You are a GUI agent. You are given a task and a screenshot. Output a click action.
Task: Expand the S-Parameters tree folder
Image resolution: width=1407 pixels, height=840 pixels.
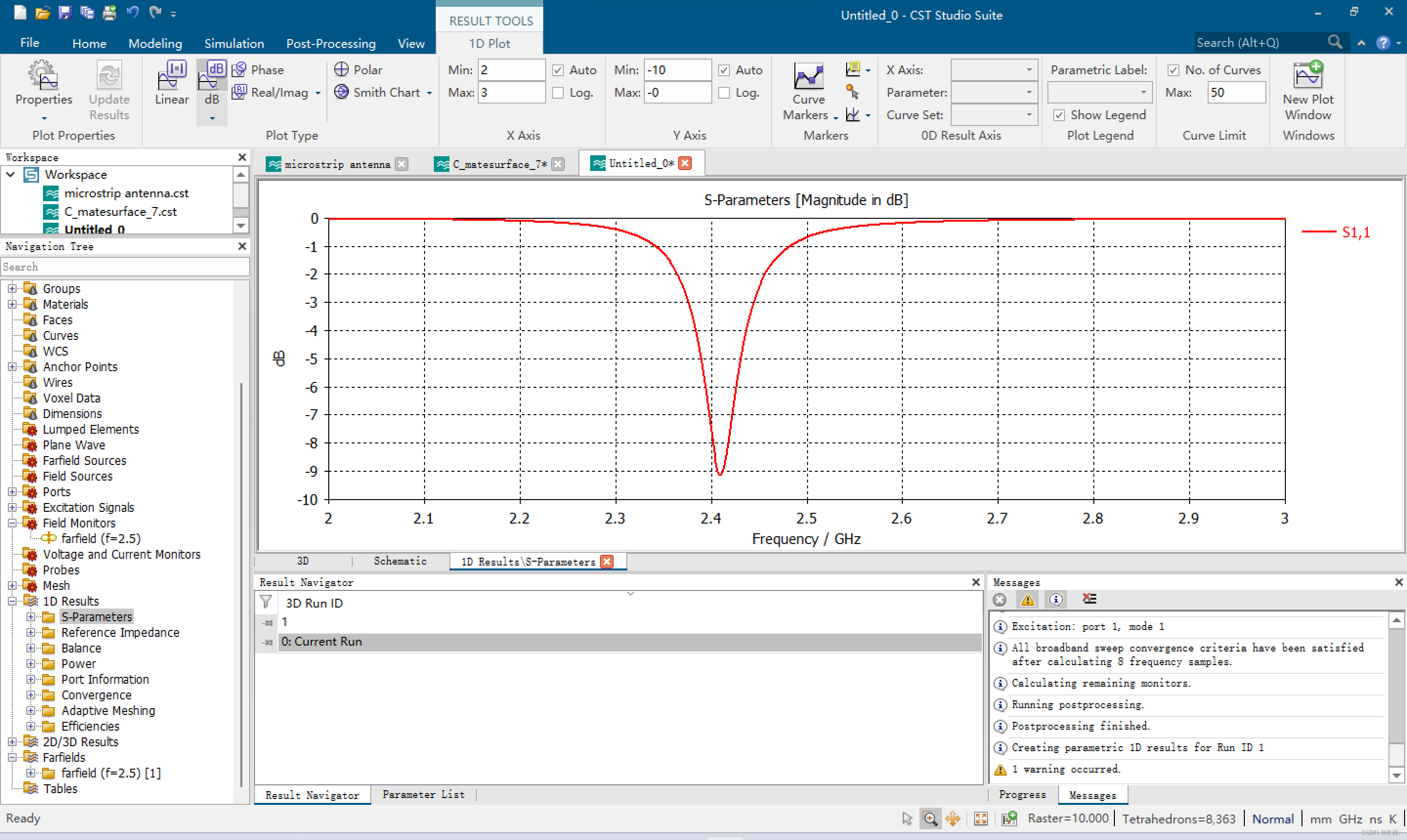point(31,617)
